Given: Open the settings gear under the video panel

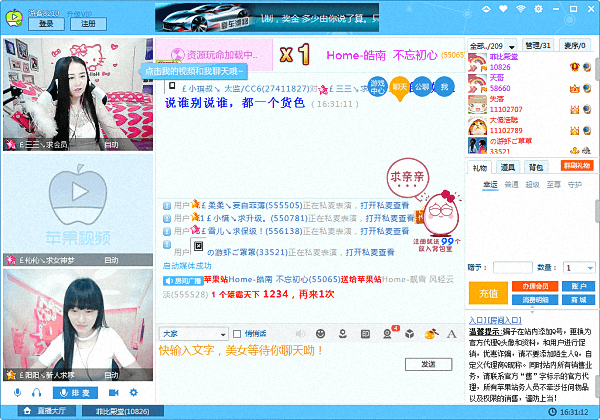Looking at the screenshot, I should pyautogui.click(x=134, y=393).
